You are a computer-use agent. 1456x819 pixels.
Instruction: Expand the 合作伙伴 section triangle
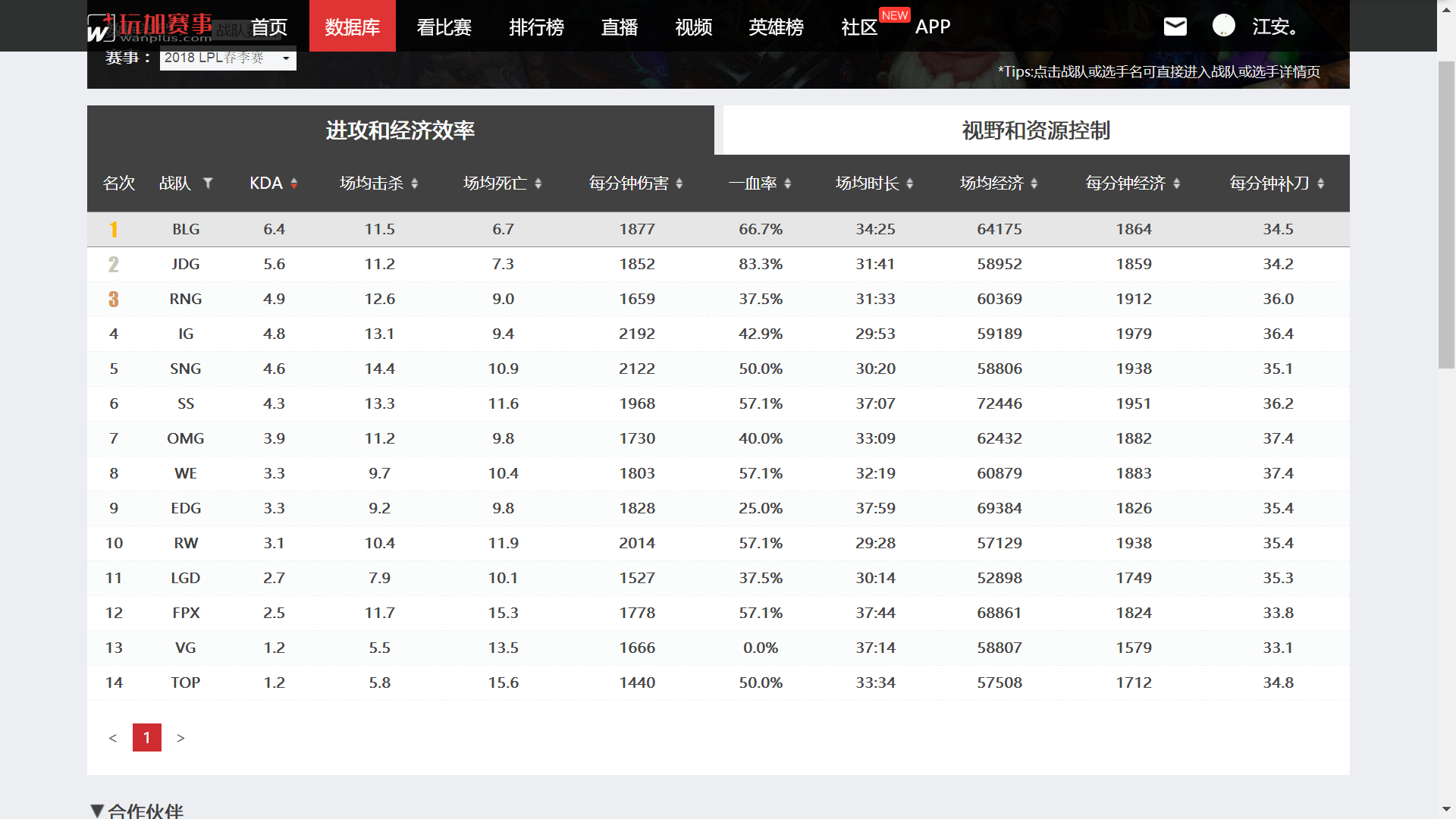point(96,811)
